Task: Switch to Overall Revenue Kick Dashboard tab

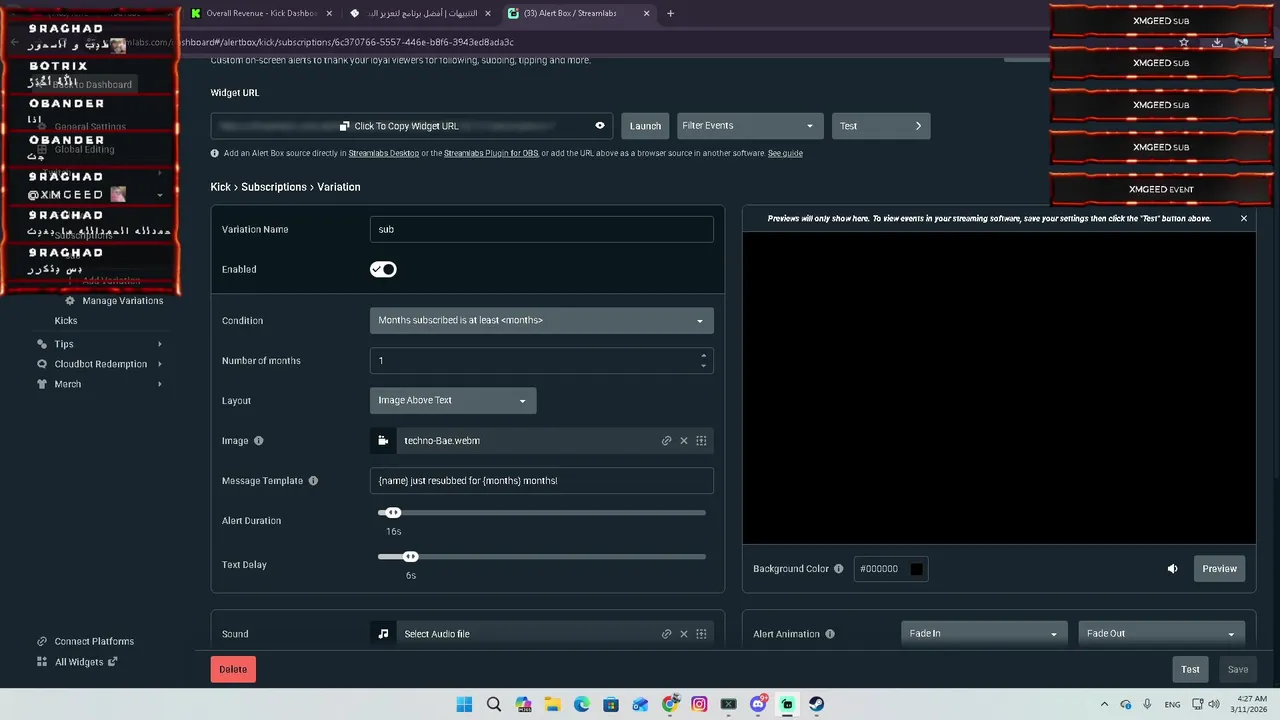Action: pos(261,13)
